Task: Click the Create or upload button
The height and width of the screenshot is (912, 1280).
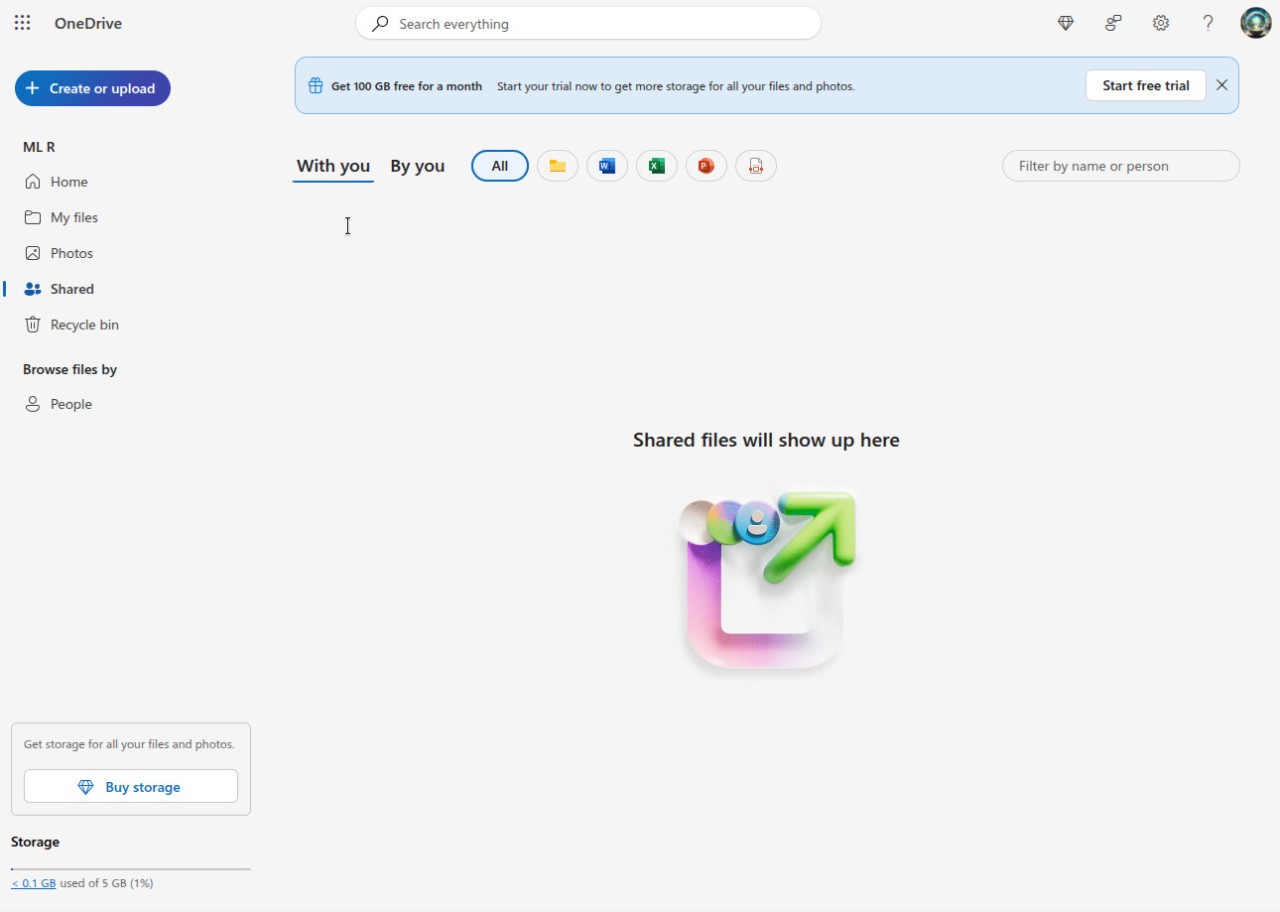Action: pos(92,88)
